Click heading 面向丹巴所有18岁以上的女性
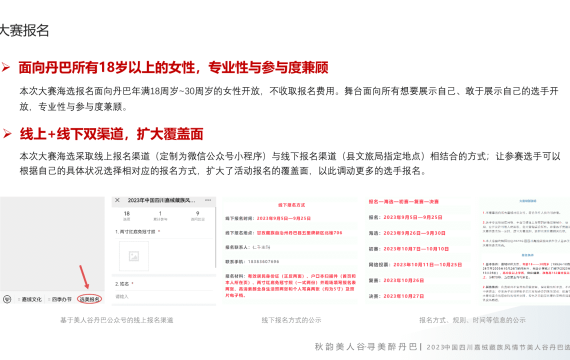 (x=173, y=67)
